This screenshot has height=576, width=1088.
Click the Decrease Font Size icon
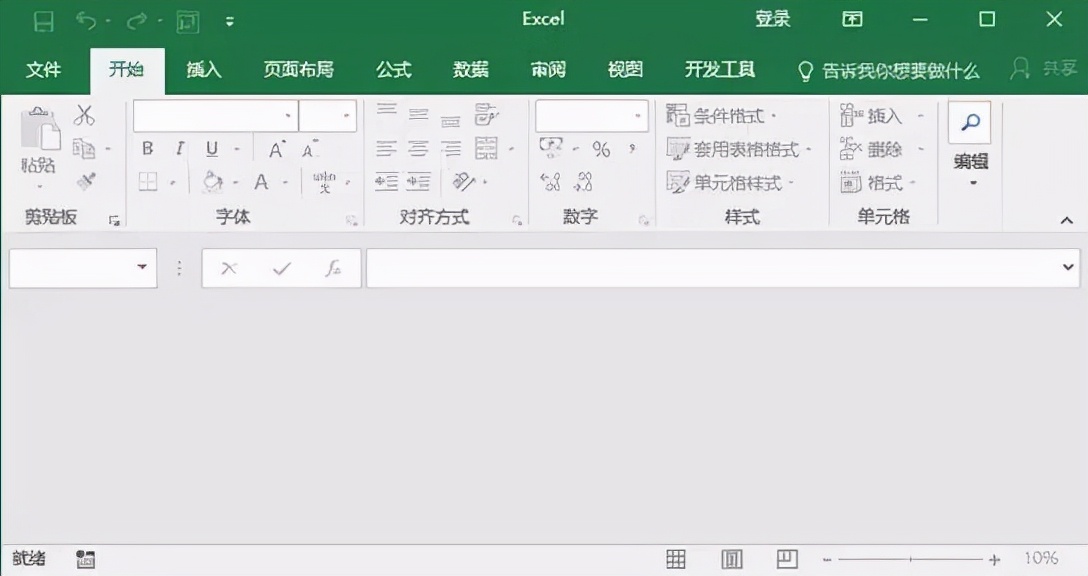[309, 149]
